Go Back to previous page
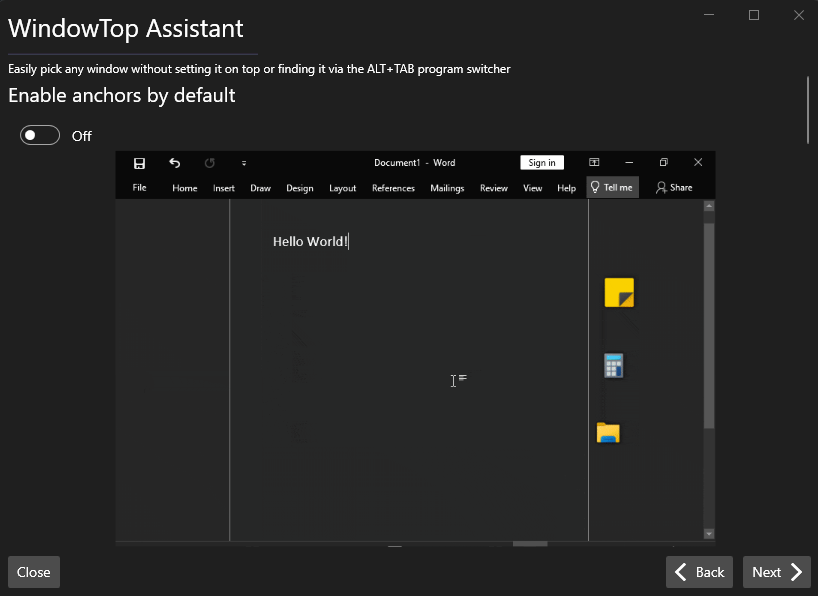The height and width of the screenshot is (596, 818). tap(699, 572)
